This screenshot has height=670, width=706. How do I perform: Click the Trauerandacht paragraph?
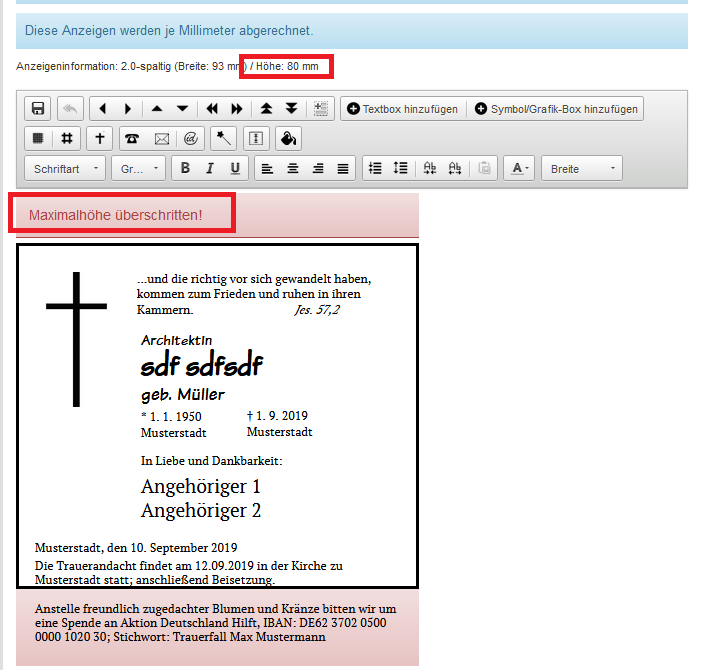point(189,572)
